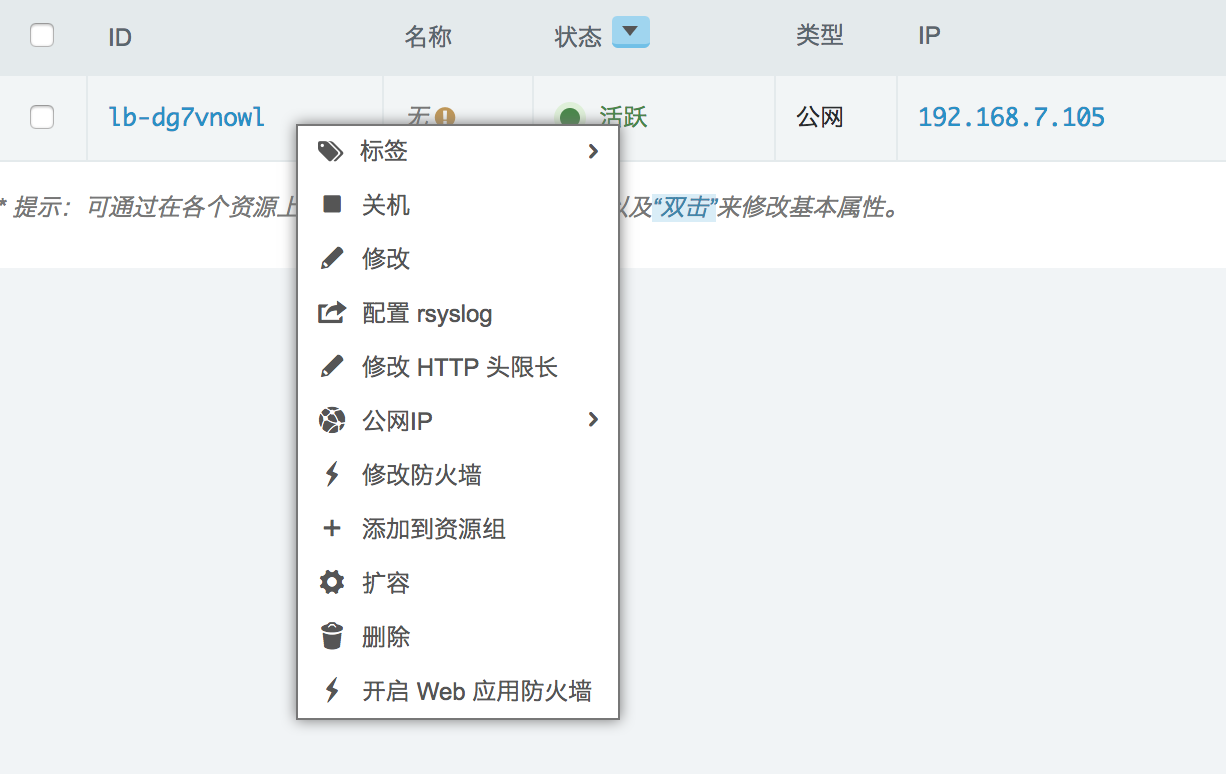Click the ID column header

point(120,37)
